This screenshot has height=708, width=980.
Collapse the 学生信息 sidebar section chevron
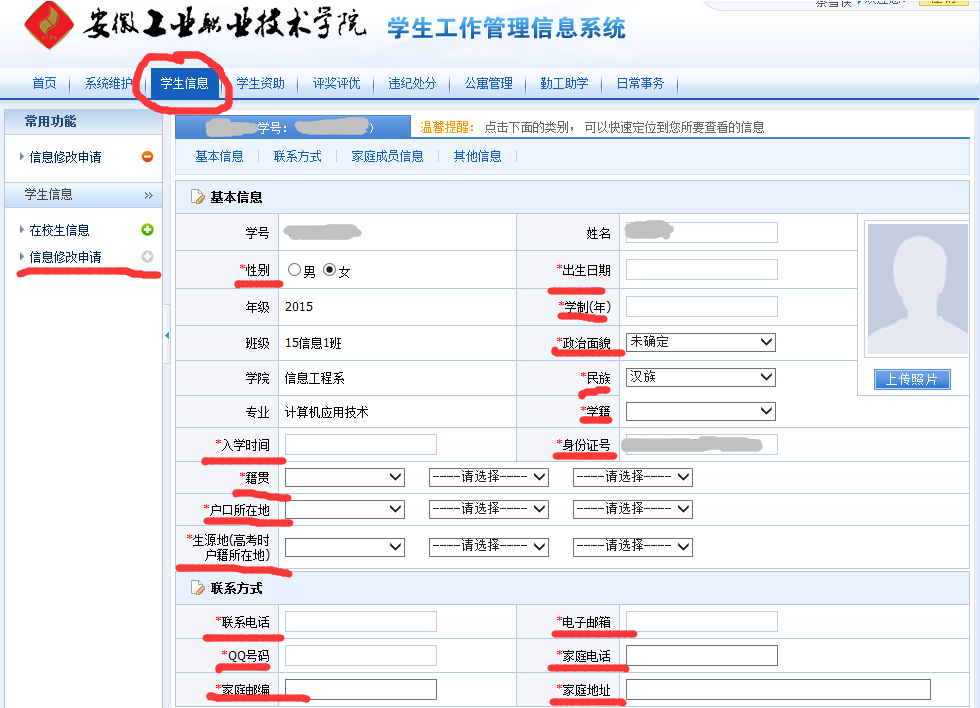[x=148, y=195]
